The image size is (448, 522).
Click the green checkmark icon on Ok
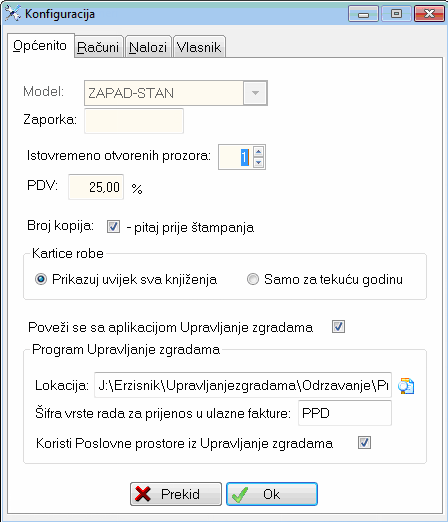coord(240,494)
